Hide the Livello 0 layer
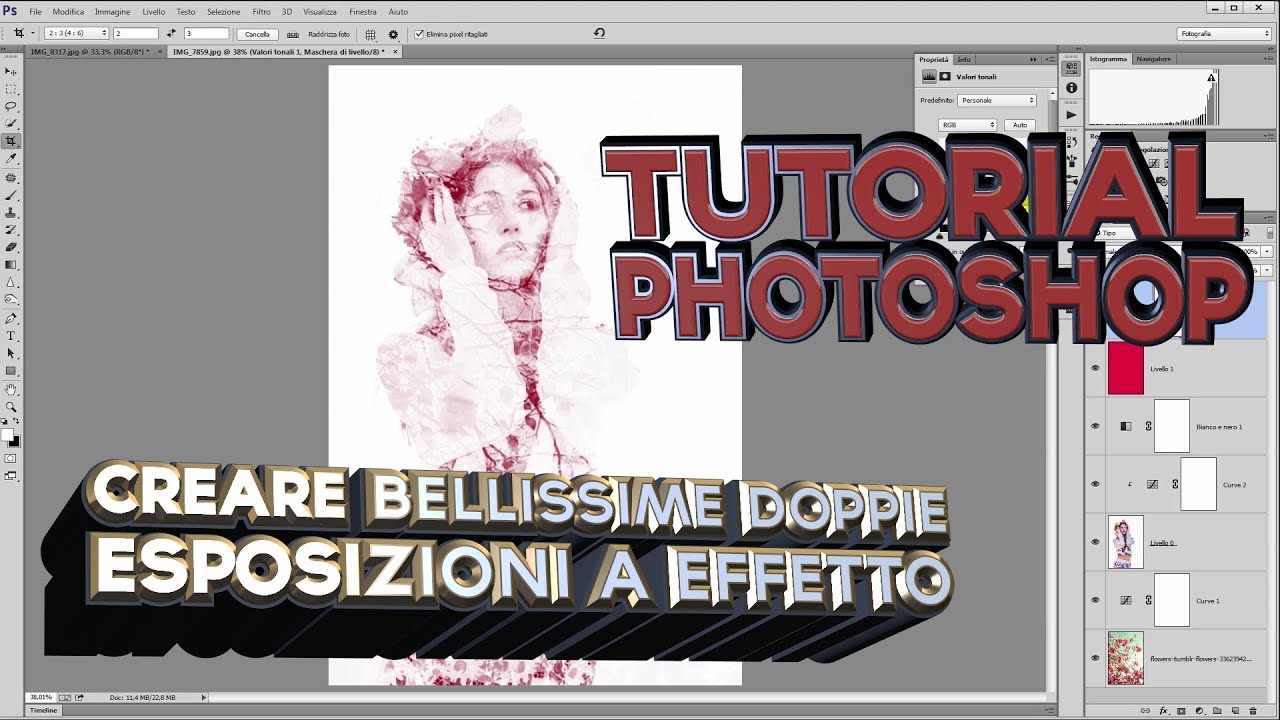This screenshot has height=720, width=1280. coord(1095,542)
